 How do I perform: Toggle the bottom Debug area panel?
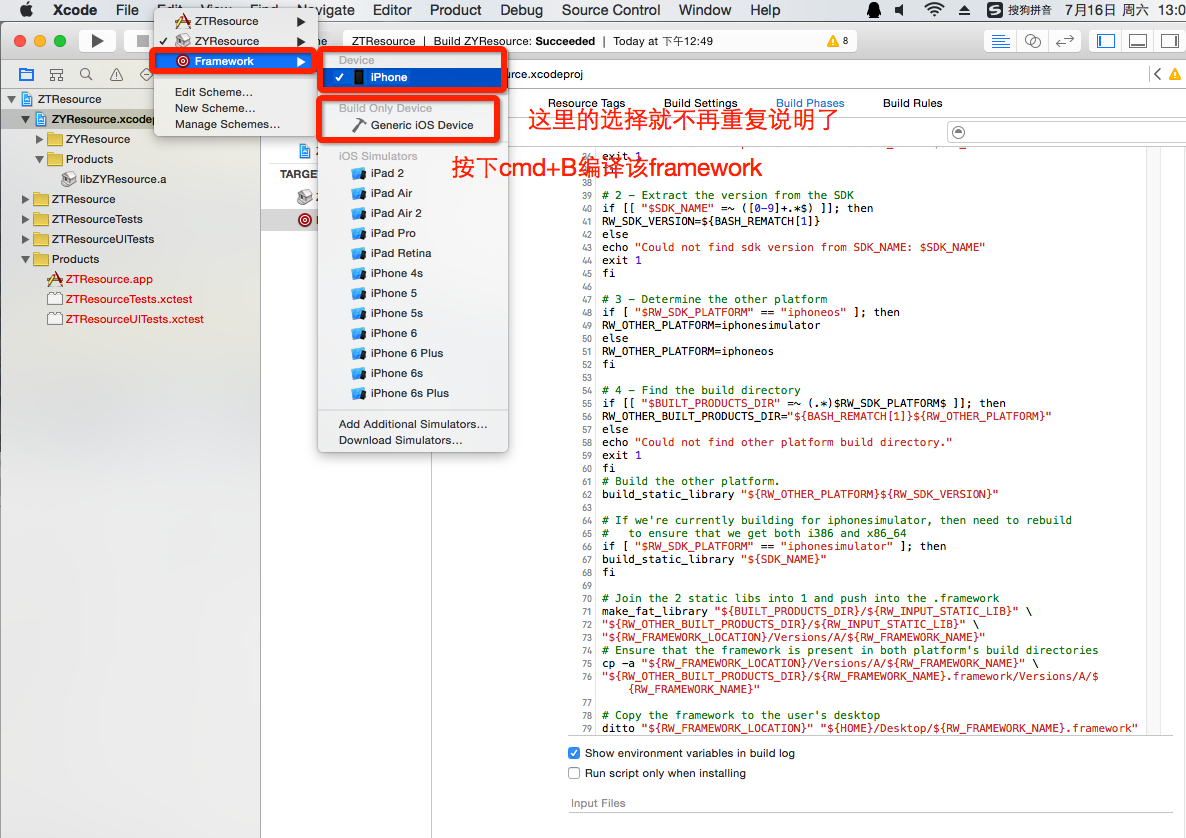click(x=1138, y=41)
